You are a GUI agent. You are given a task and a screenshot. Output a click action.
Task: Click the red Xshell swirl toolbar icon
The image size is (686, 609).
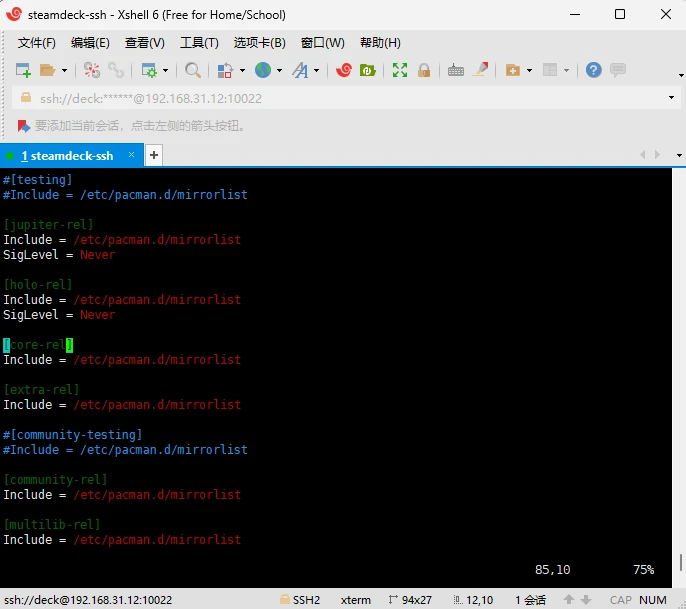(344, 70)
